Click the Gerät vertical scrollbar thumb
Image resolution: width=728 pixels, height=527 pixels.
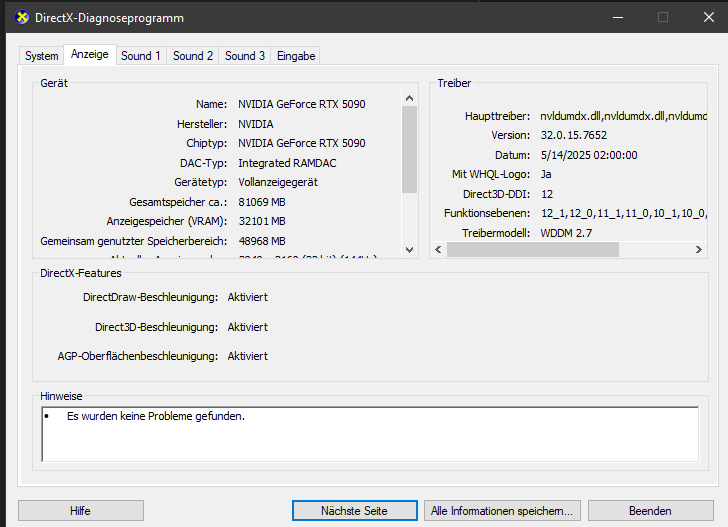pyautogui.click(x=409, y=149)
